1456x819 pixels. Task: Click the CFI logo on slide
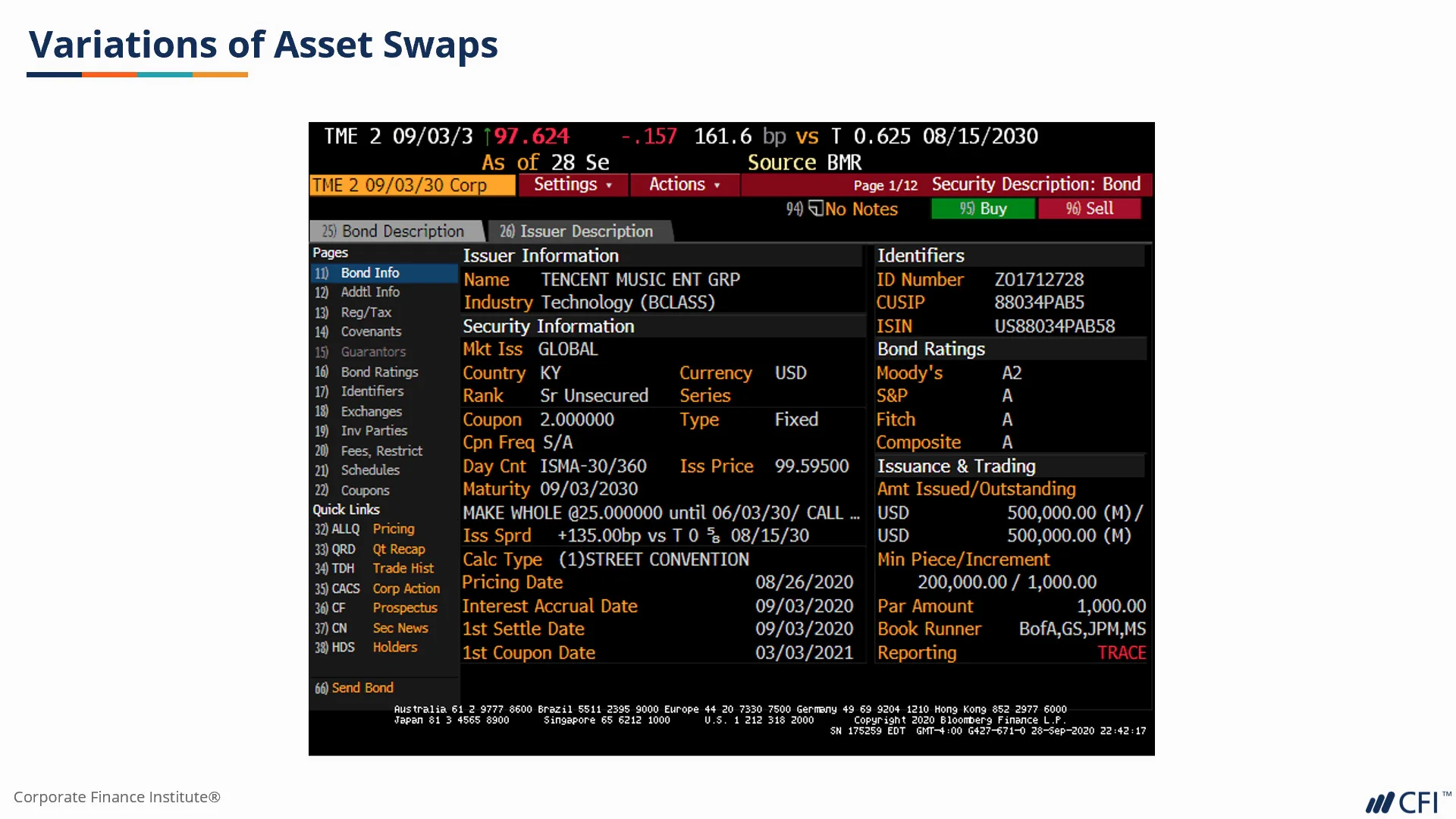coord(1408,802)
